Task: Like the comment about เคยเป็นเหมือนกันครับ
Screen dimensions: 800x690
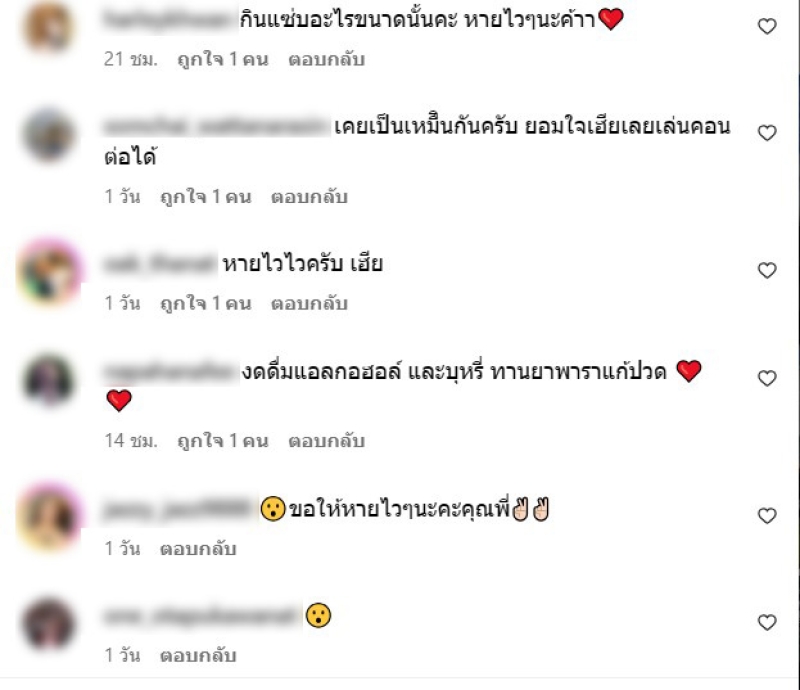Action: click(x=767, y=133)
